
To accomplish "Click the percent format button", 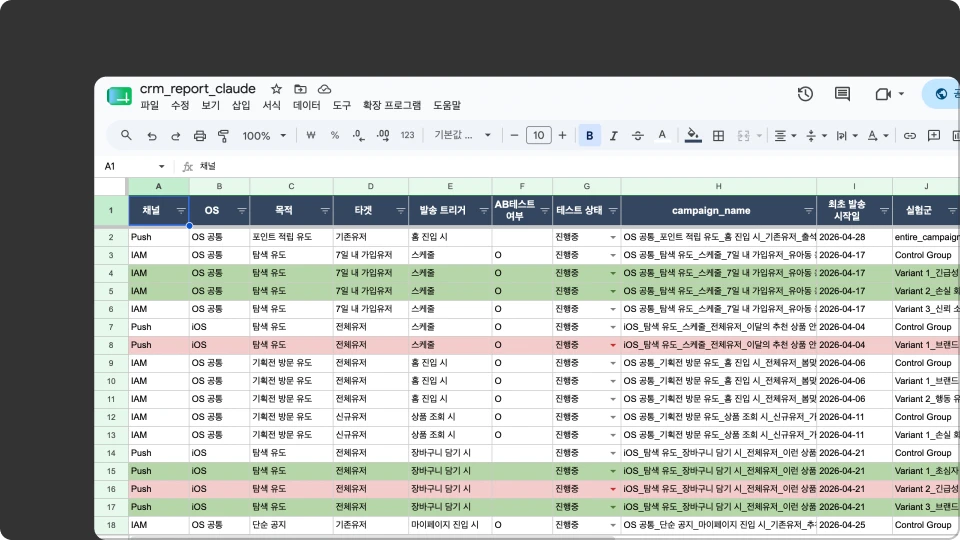I will (335, 136).
